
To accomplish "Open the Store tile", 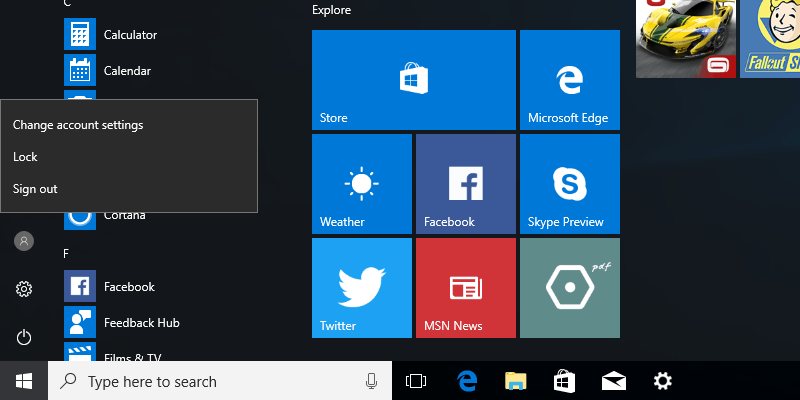I will point(413,80).
